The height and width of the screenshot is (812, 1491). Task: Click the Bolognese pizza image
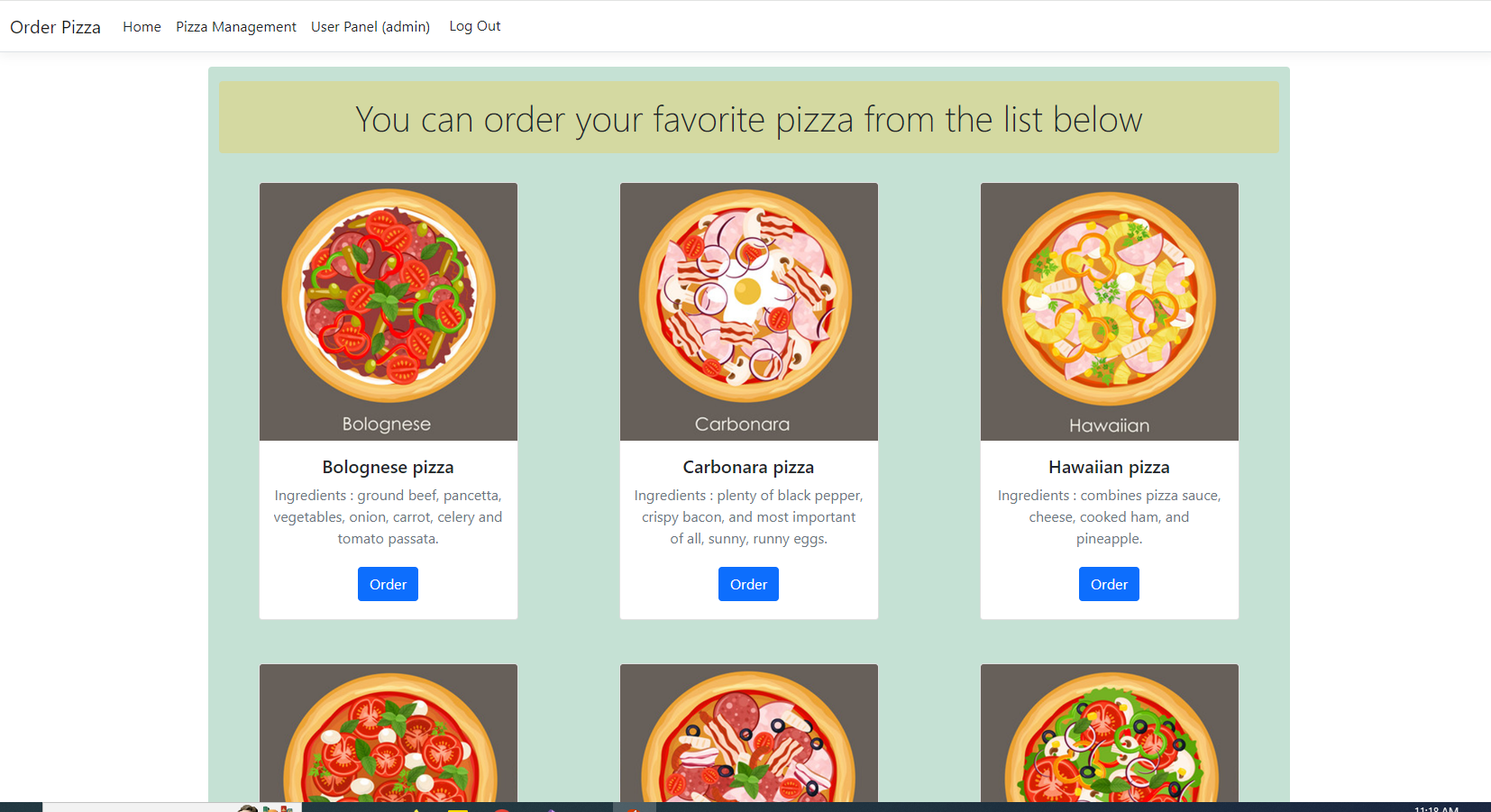[x=389, y=312]
